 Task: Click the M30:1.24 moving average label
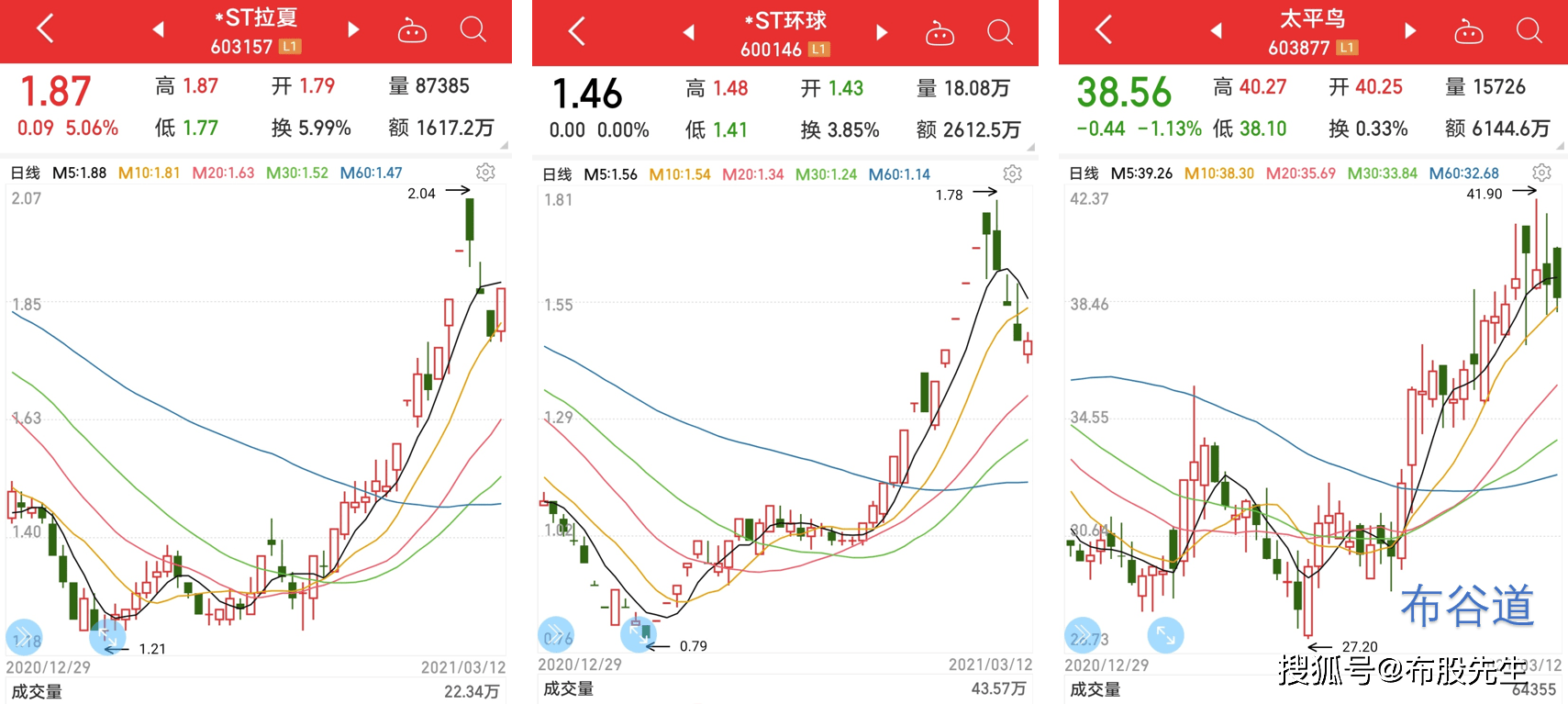826,174
